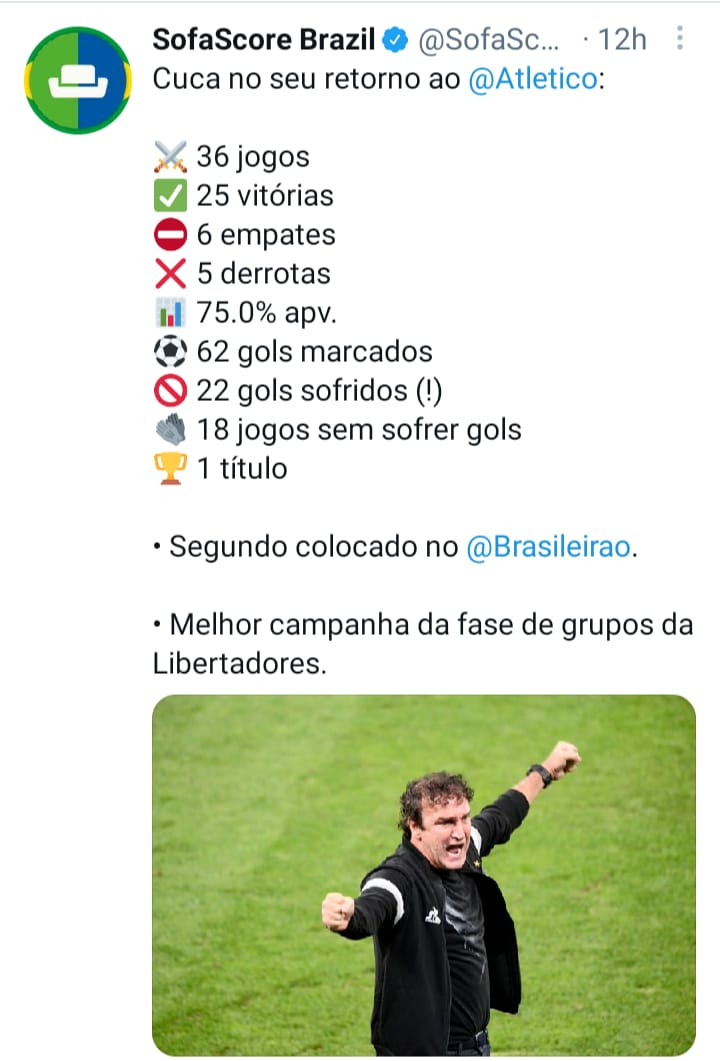Click the soccer ball emoji

pyautogui.click(x=171, y=352)
